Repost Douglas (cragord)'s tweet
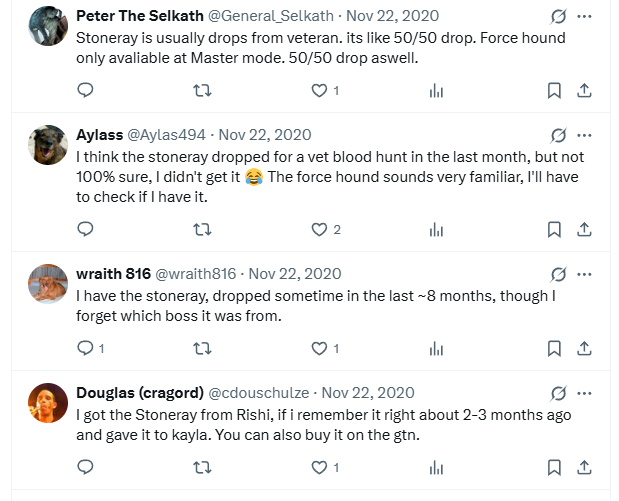Viewport: 619px width, 501px height. pyautogui.click(x=201, y=467)
